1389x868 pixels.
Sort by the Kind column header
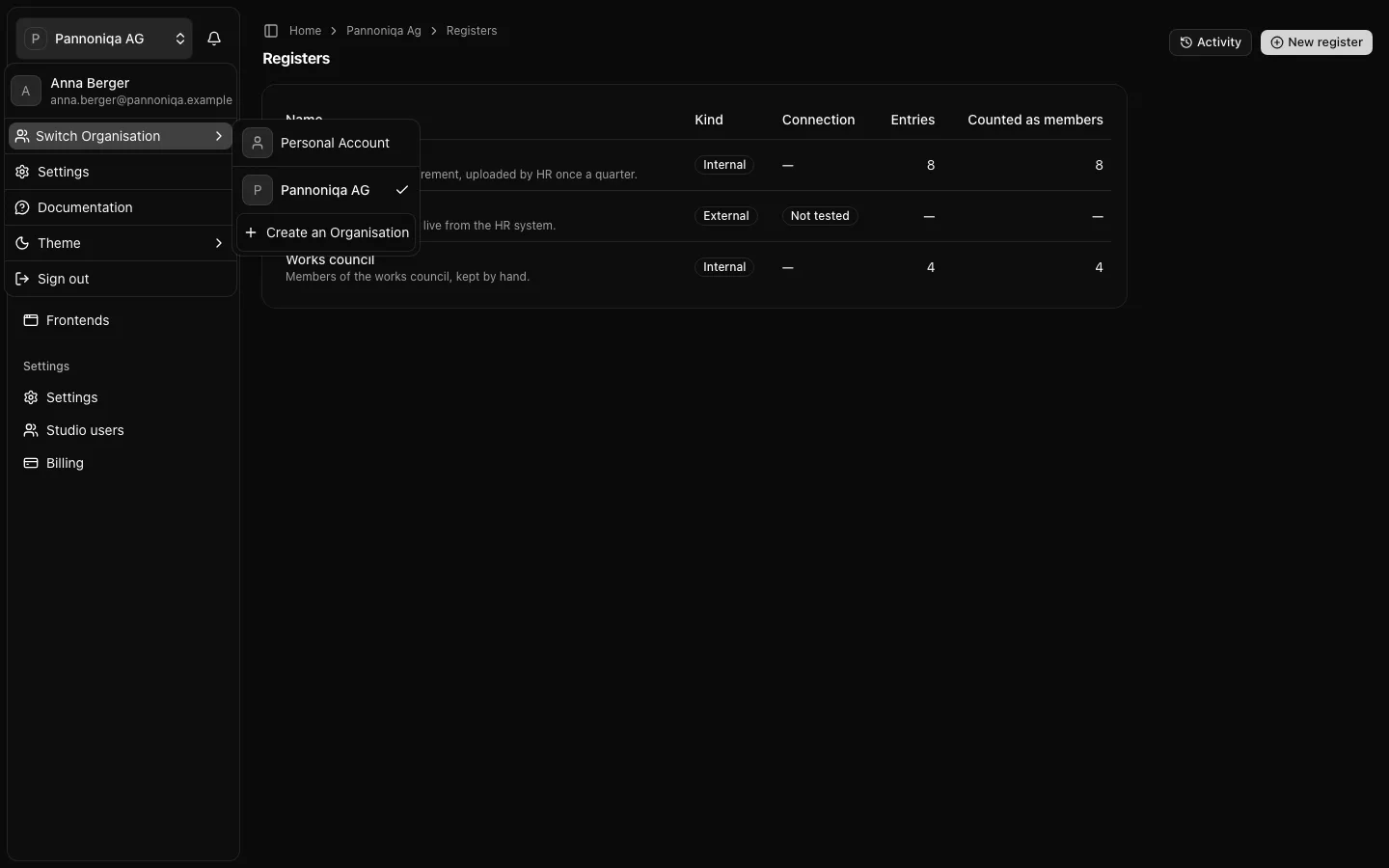tap(709, 120)
